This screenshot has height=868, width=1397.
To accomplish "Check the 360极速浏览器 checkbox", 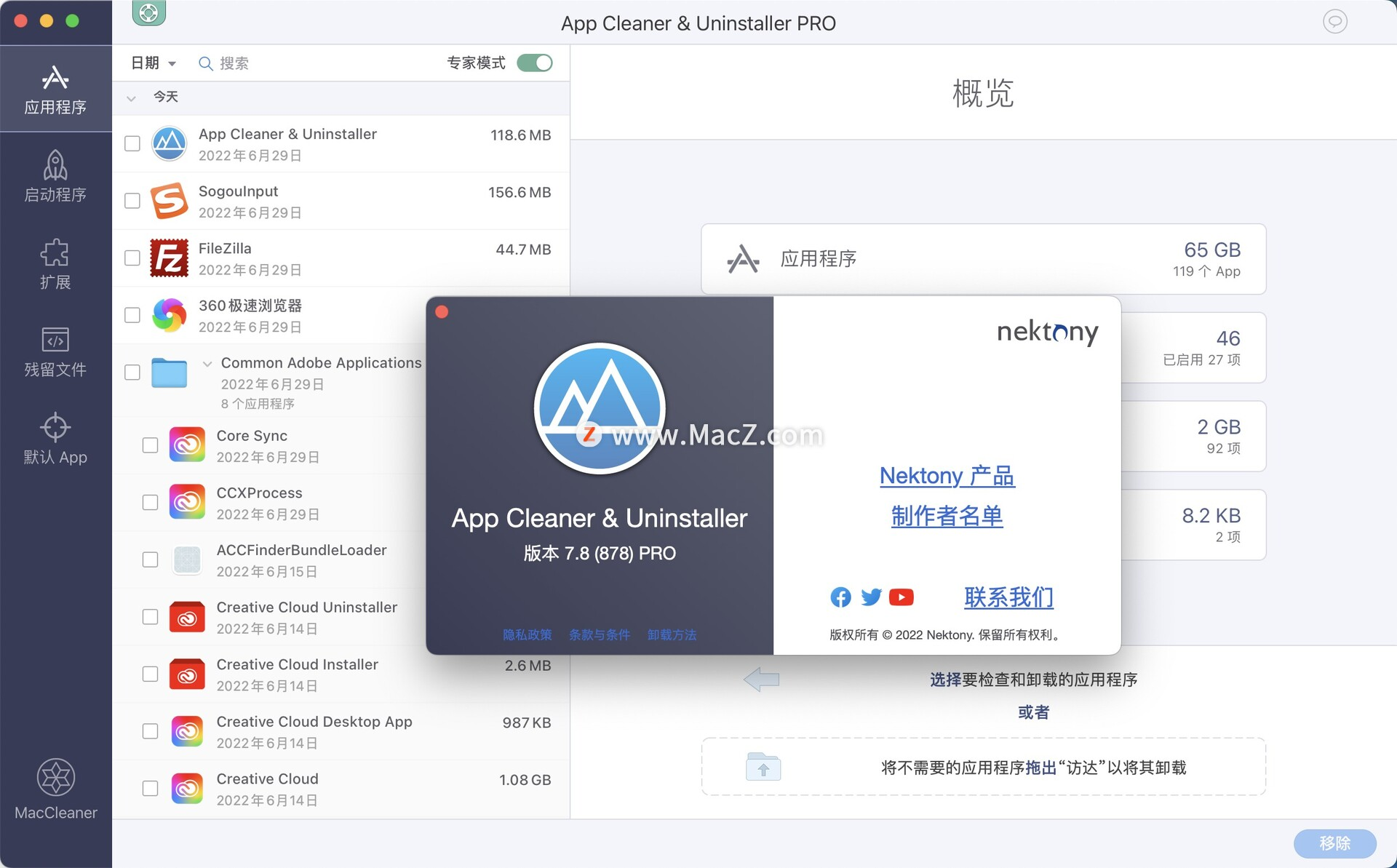I will [132, 315].
